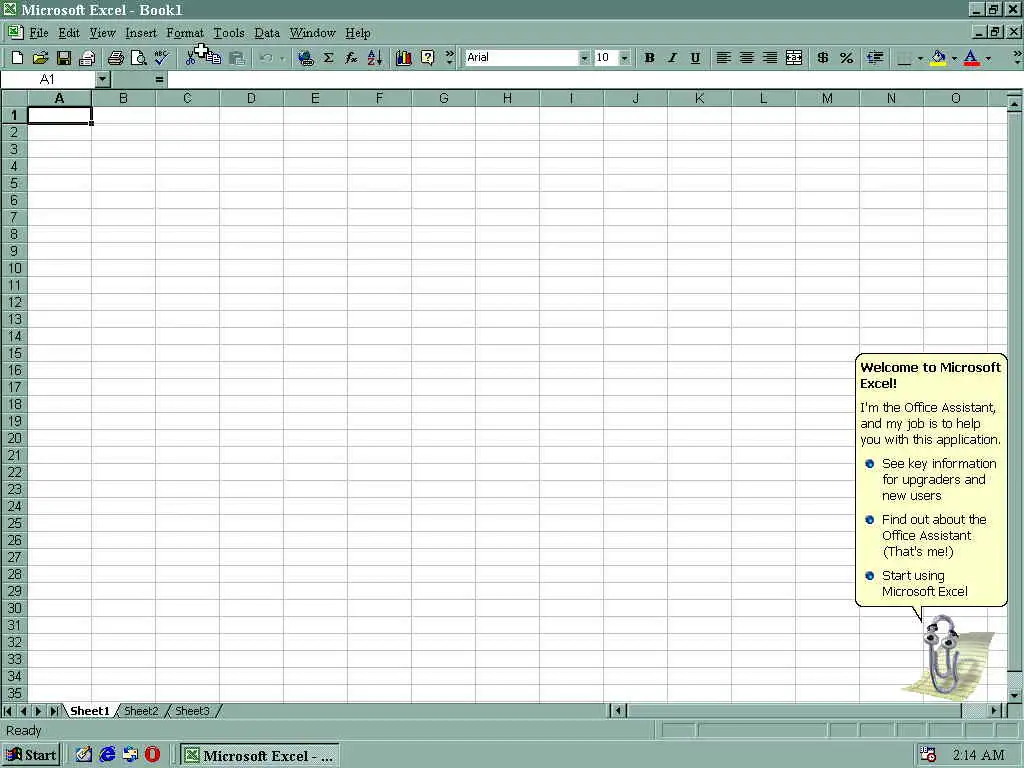1024x768 pixels.
Task: Open the Fill Color dropdown arrow
Action: pos(954,58)
